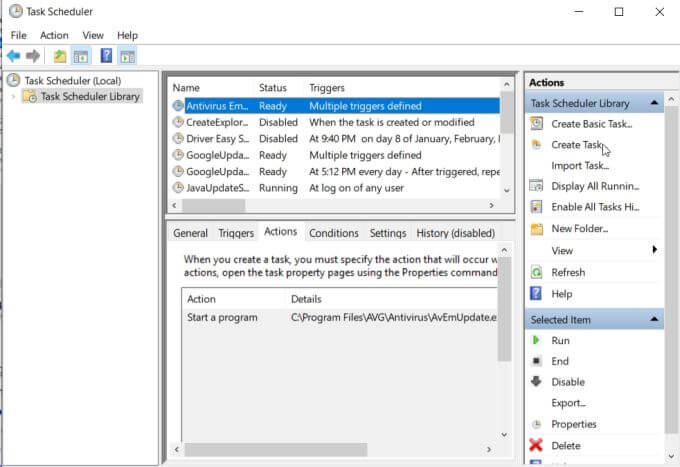Viewport: 680px width, 467px height.
Task: Click the blue Help toolbar icon
Action: [106, 56]
